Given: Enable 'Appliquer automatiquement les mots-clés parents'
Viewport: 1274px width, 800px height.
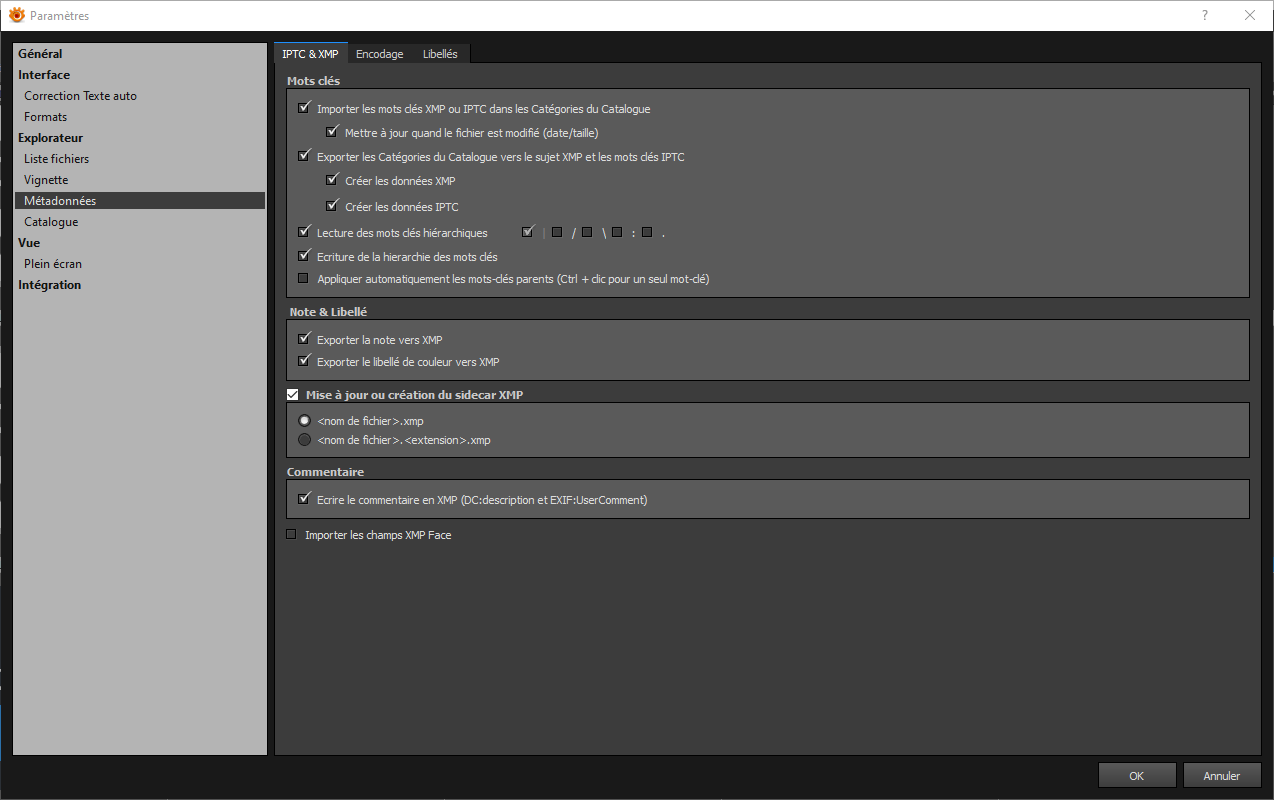Looking at the screenshot, I should click(x=304, y=279).
